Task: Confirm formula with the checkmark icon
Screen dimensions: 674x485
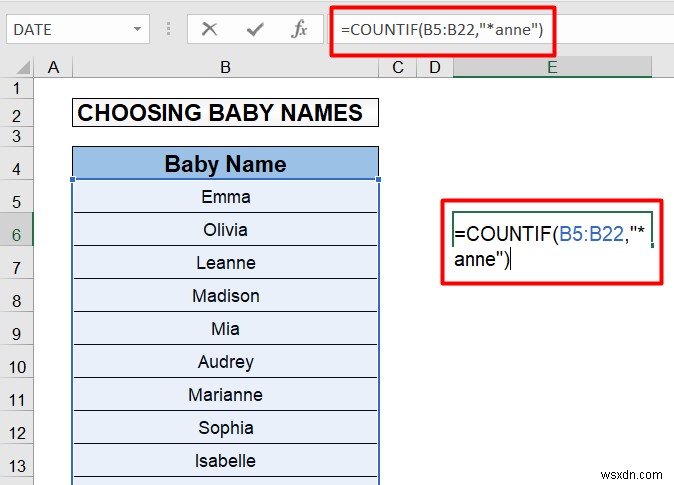Action: coord(255,29)
